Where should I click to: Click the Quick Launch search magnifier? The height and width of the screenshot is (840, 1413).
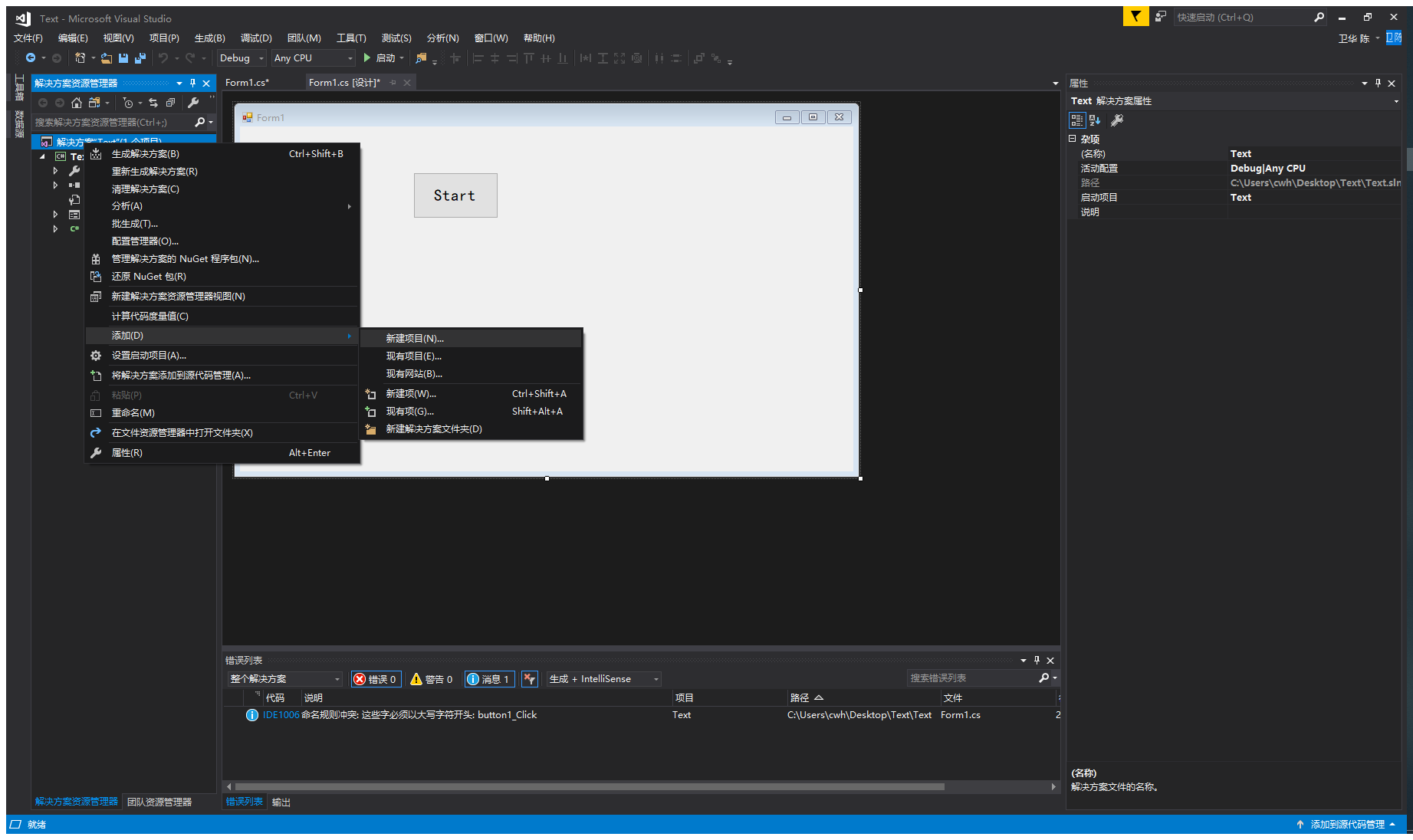[1319, 17]
